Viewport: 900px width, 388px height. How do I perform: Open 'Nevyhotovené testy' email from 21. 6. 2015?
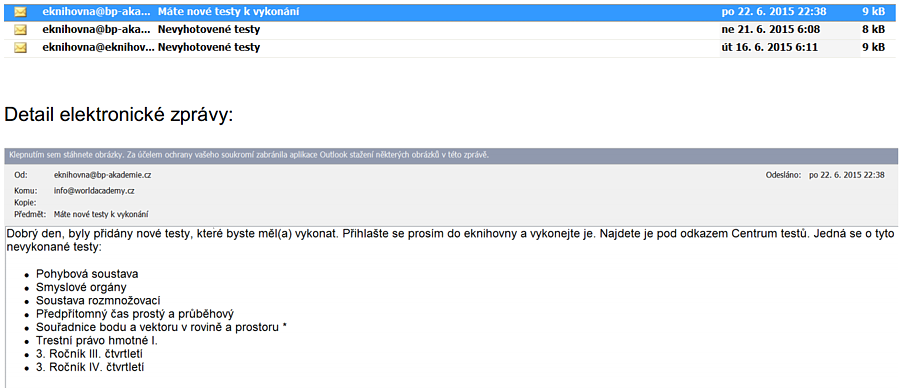(449, 29)
